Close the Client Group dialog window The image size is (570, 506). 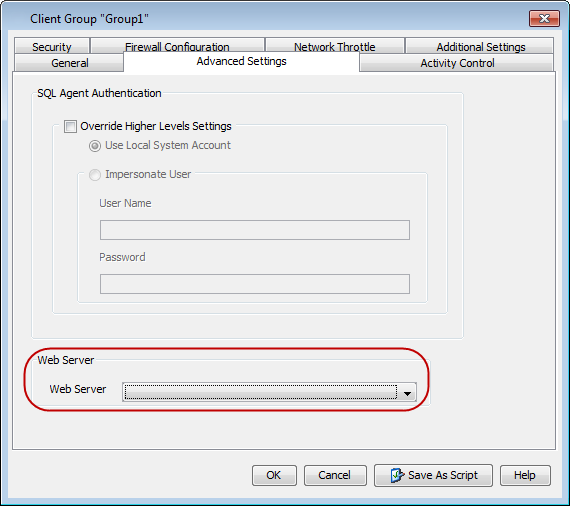(x=544, y=19)
